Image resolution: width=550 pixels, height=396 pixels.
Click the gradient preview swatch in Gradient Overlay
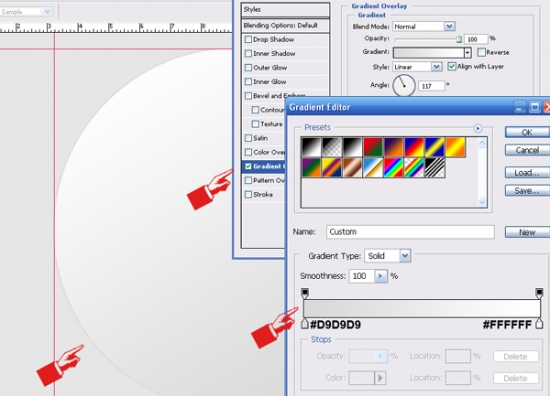click(x=428, y=53)
